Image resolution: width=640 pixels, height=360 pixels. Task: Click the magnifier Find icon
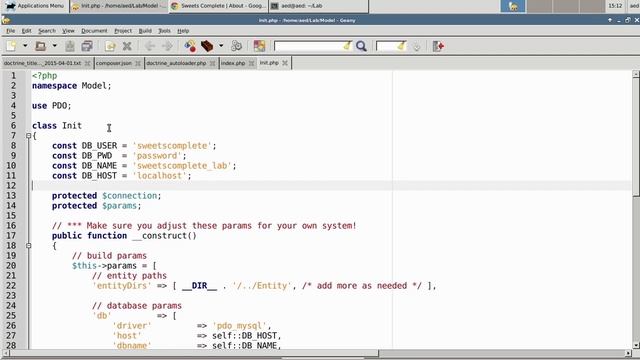click(x=361, y=46)
